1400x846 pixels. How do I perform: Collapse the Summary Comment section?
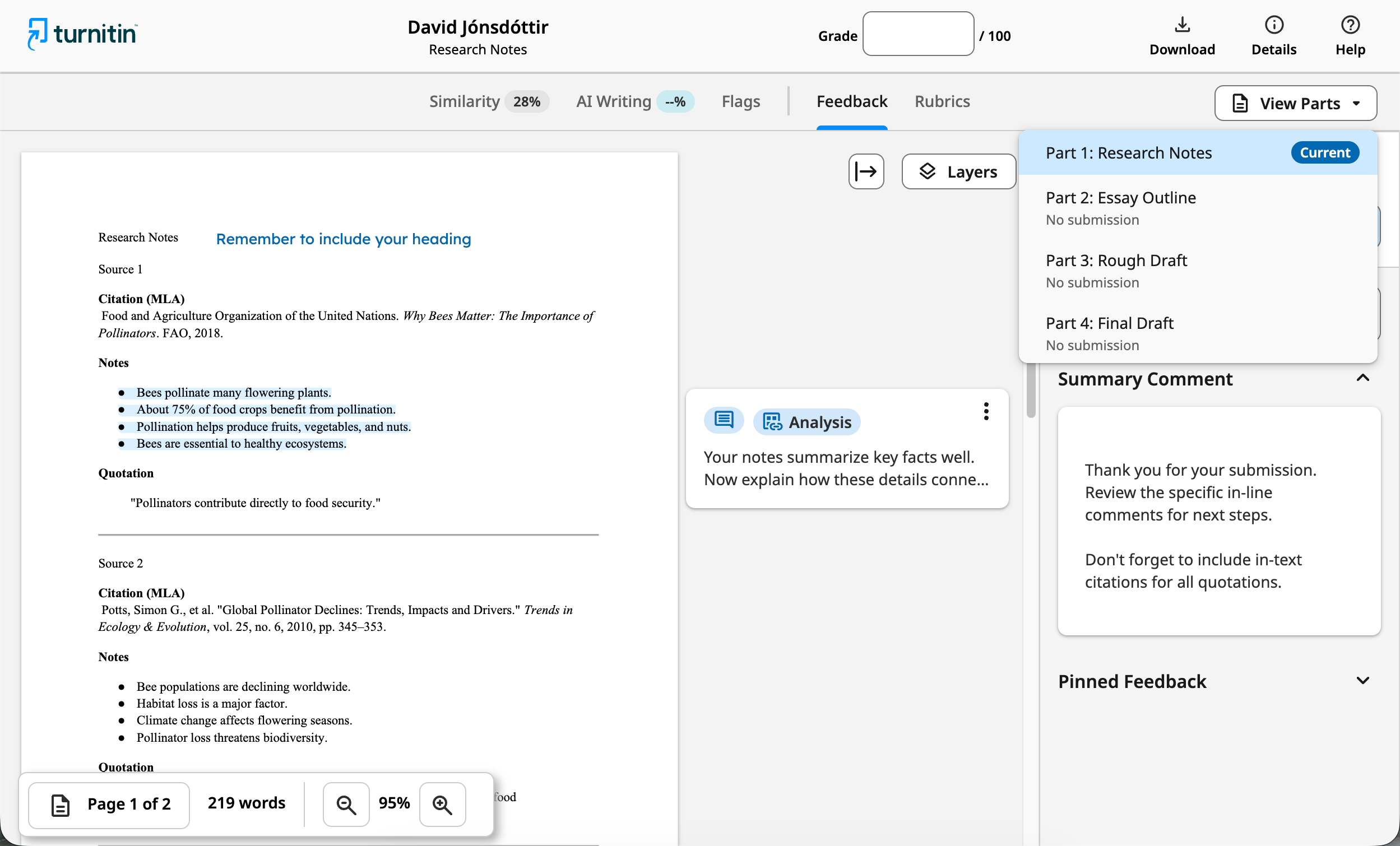point(1362,378)
